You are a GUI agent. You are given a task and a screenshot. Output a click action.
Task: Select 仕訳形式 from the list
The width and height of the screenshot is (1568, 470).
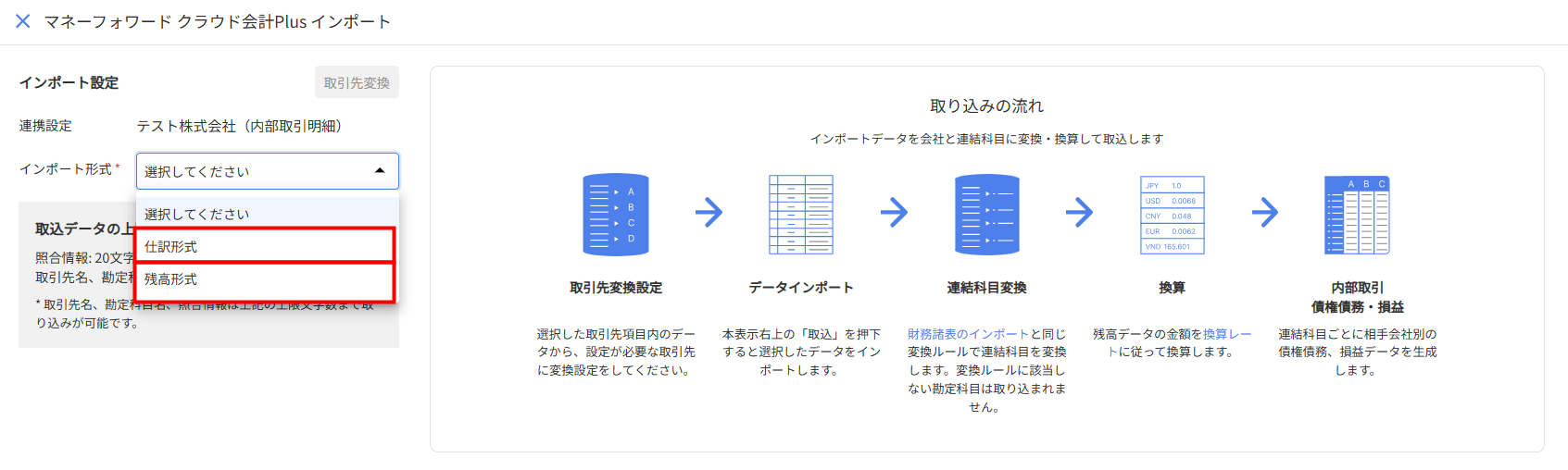coord(265,246)
